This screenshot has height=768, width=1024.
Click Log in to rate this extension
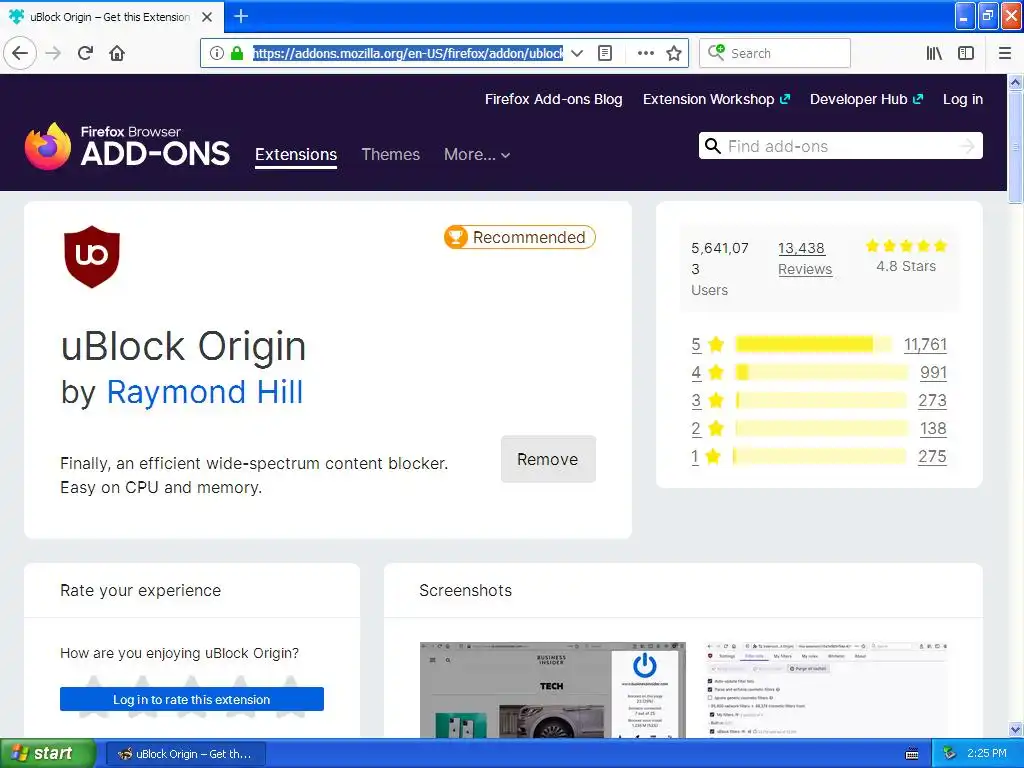[191, 699]
